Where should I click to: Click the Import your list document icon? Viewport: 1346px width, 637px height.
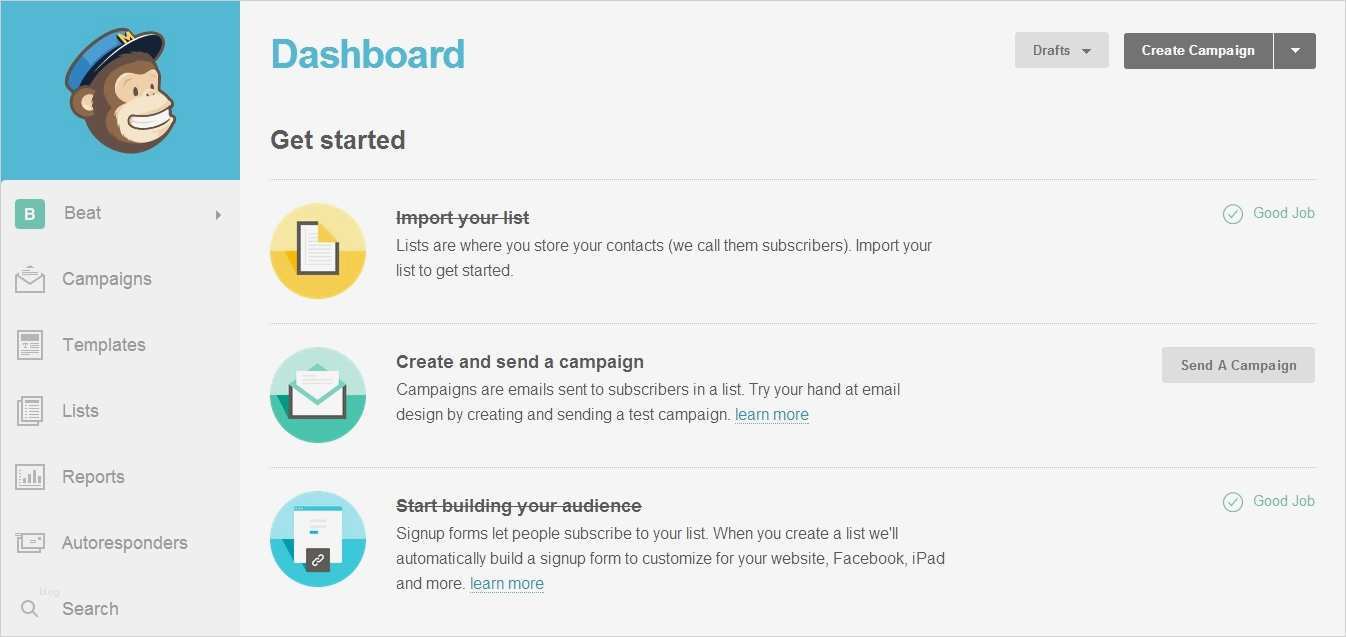click(x=317, y=249)
